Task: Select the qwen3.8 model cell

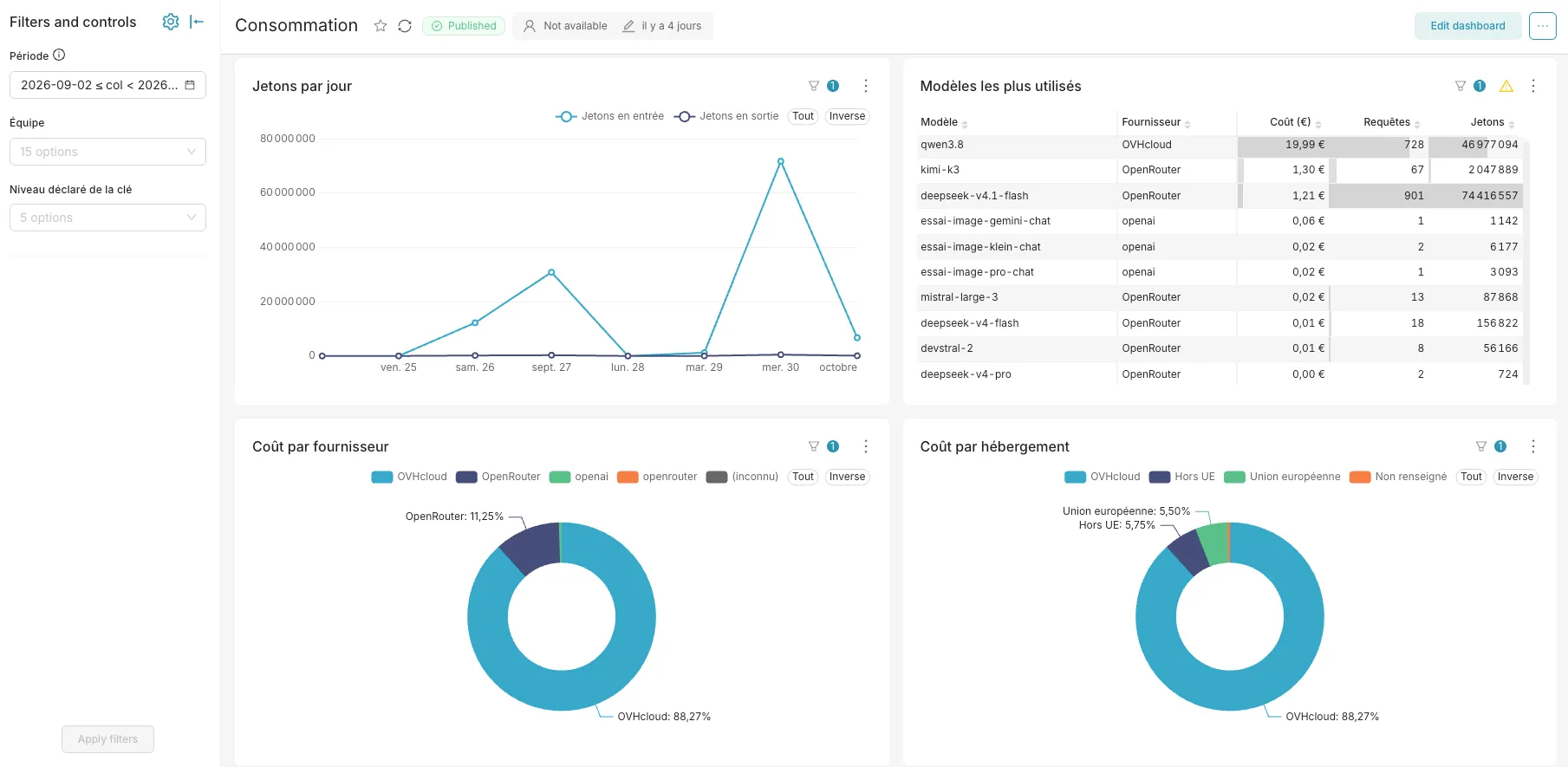Action: (1018, 145)
